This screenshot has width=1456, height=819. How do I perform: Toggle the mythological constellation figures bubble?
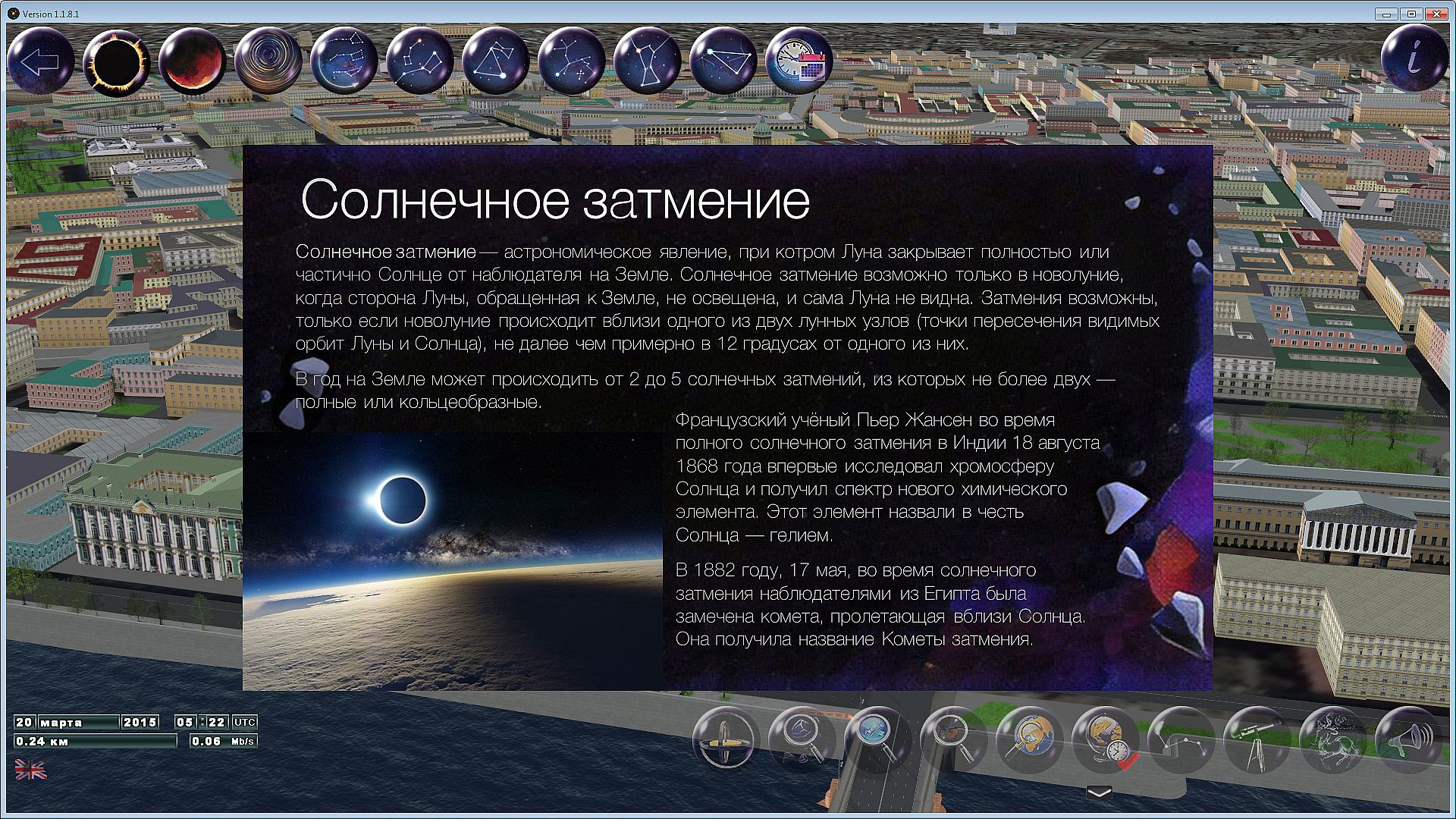[x=1332, y=739]
